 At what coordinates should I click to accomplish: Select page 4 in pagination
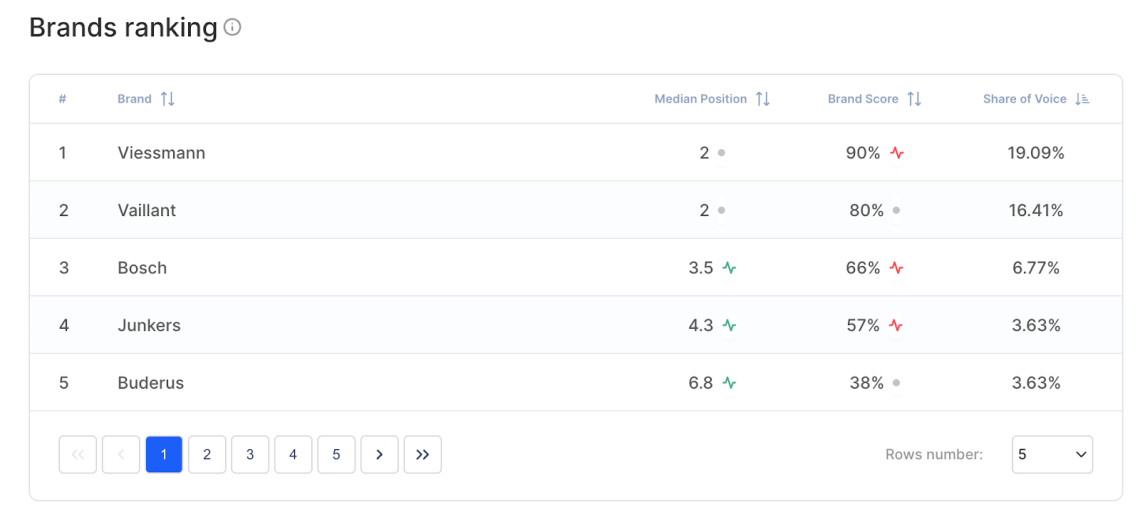pyautogui.click(x=293, y=454)
